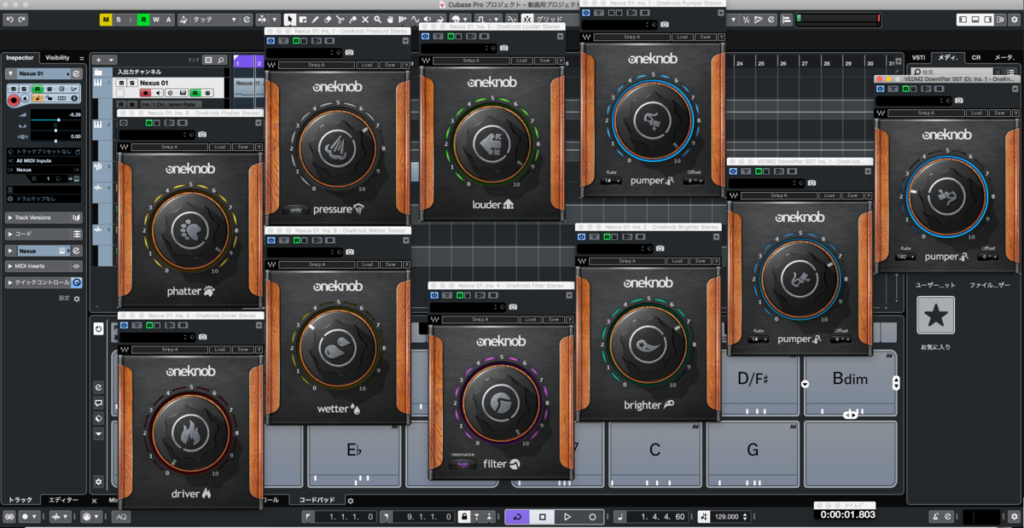The height and width of the screenshot is (528, 1024).
Task: Toggle the yellow global Mute M button
Action: coord(106,20)
